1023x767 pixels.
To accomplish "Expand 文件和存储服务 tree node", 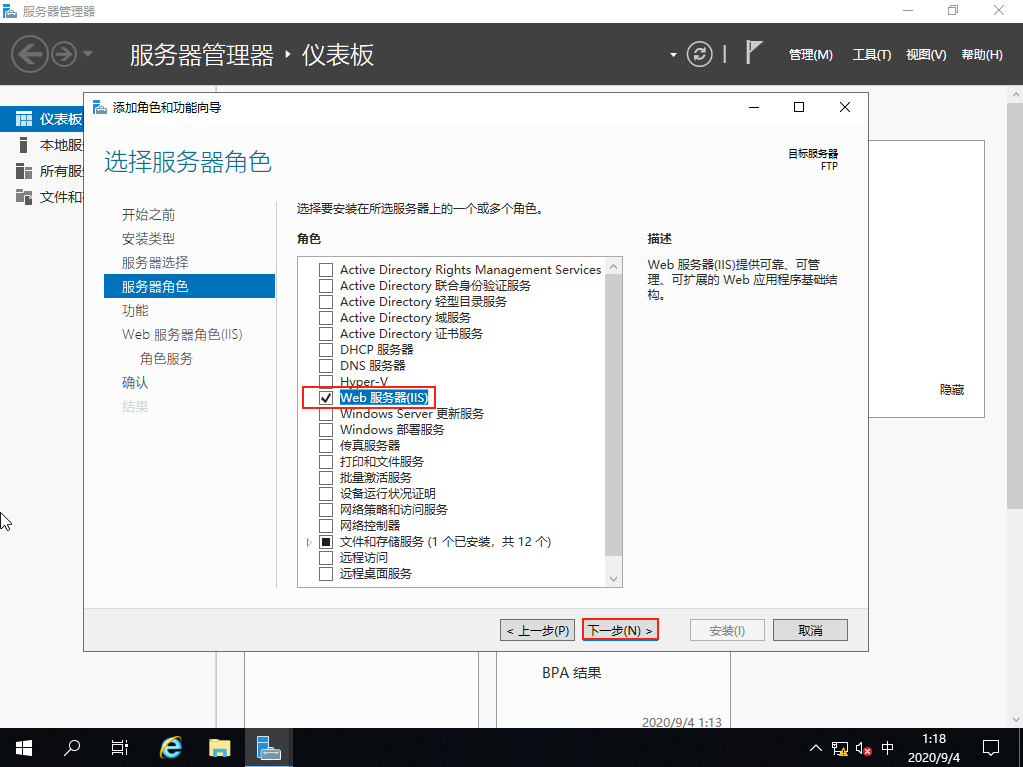I will point(309,542).
